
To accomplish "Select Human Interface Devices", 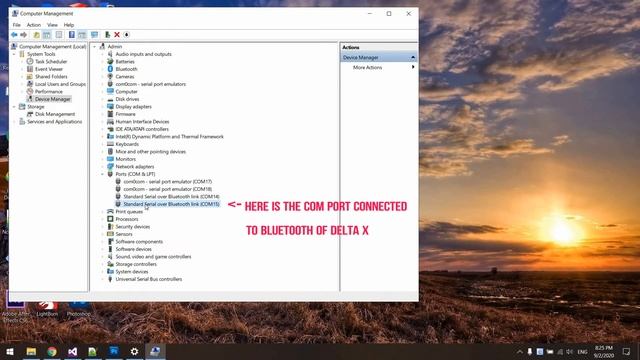I will click(x=142, y=122).
